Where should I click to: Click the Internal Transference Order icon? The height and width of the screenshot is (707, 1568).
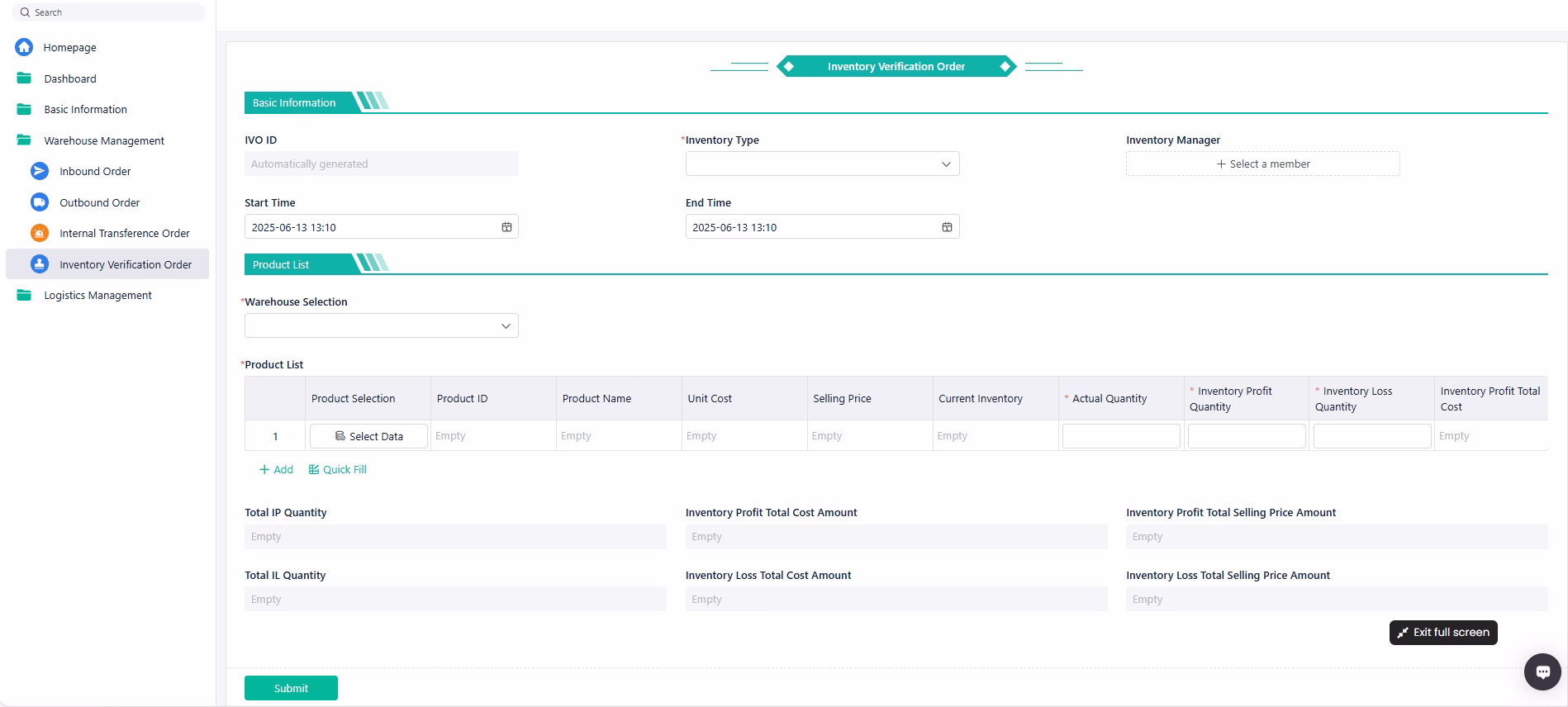tap(40, 233)
